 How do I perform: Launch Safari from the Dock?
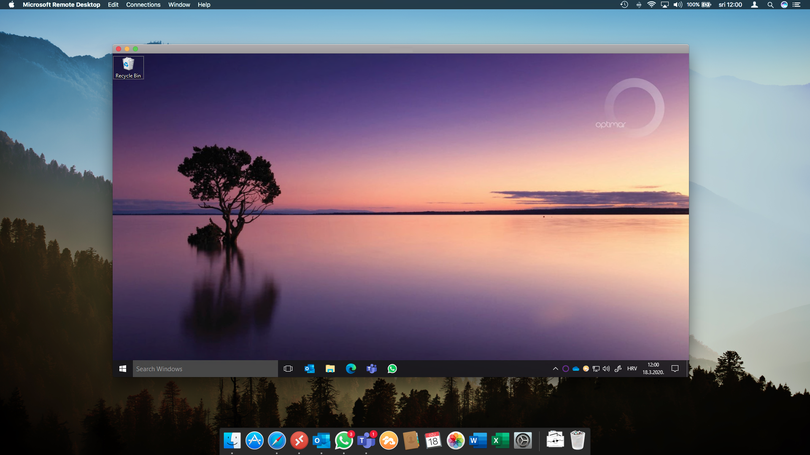276,441
